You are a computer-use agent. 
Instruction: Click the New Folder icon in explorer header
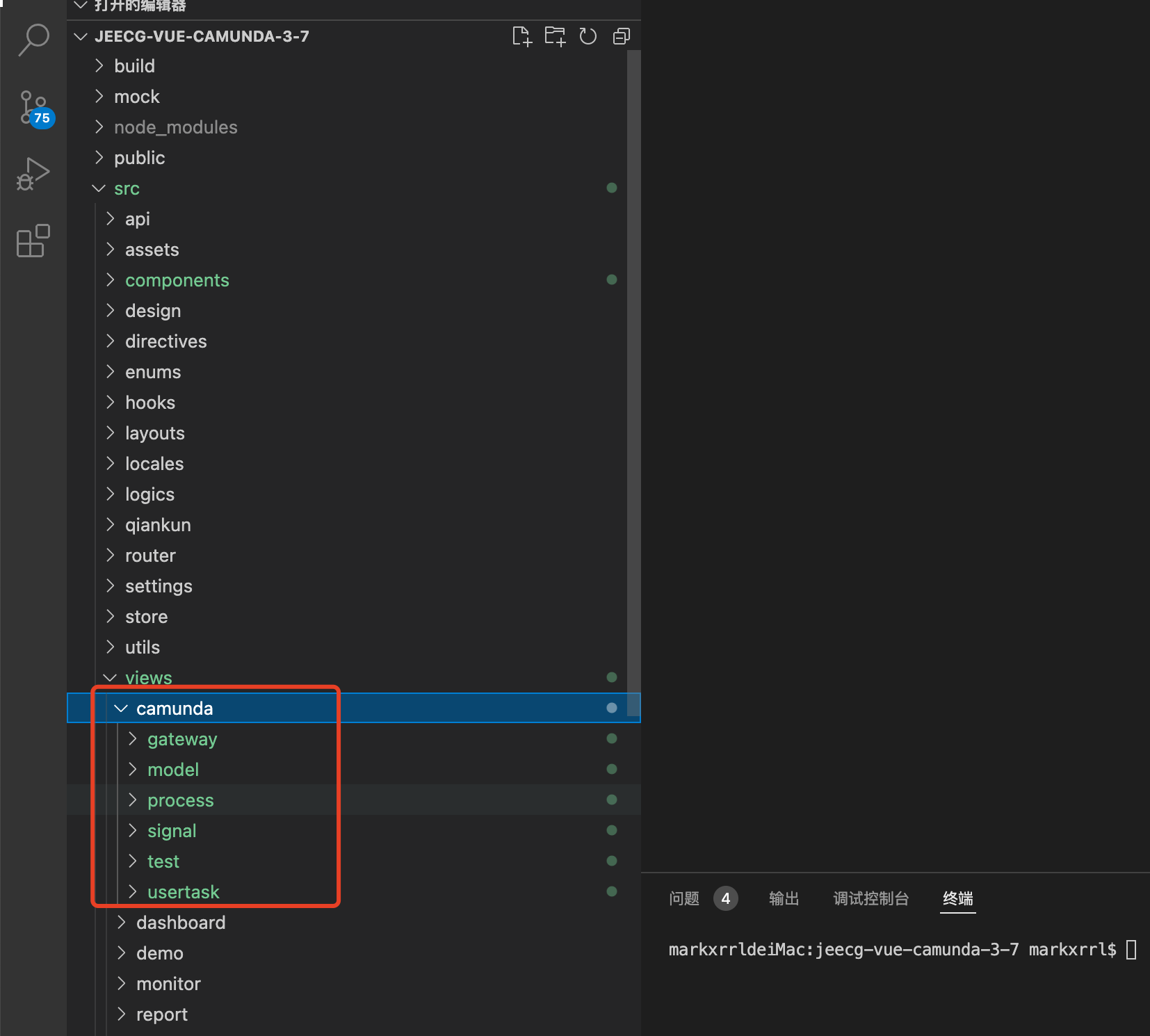pos(555,36)
